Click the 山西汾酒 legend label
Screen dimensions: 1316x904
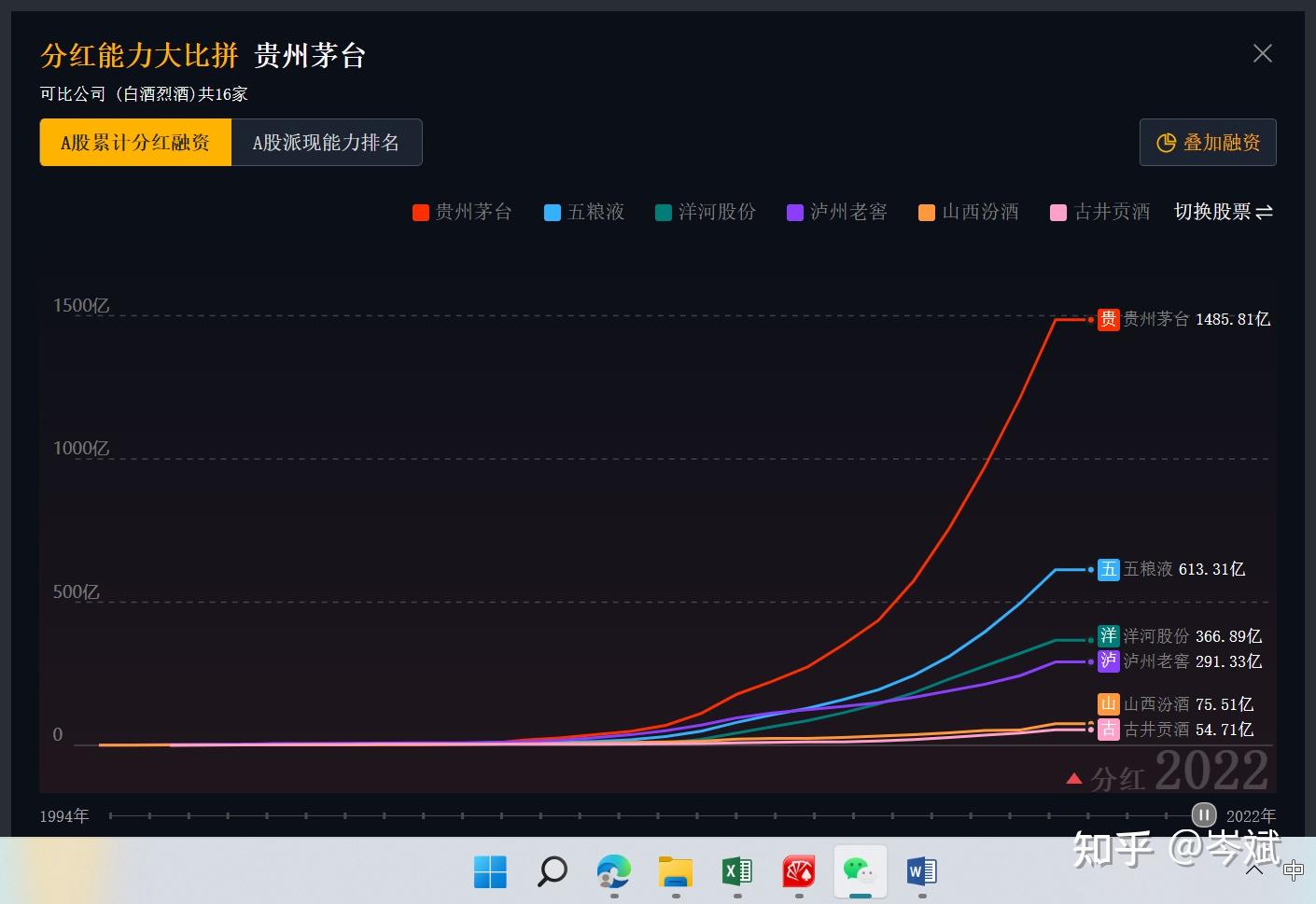[980, 212]
